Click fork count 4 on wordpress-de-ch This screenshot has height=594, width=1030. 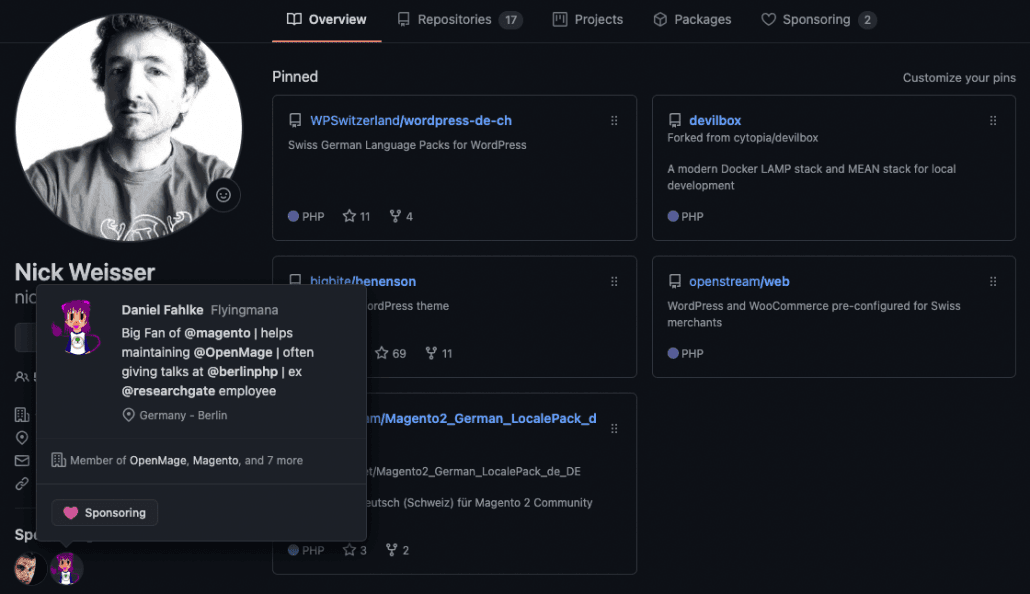(x=401, y=216)
